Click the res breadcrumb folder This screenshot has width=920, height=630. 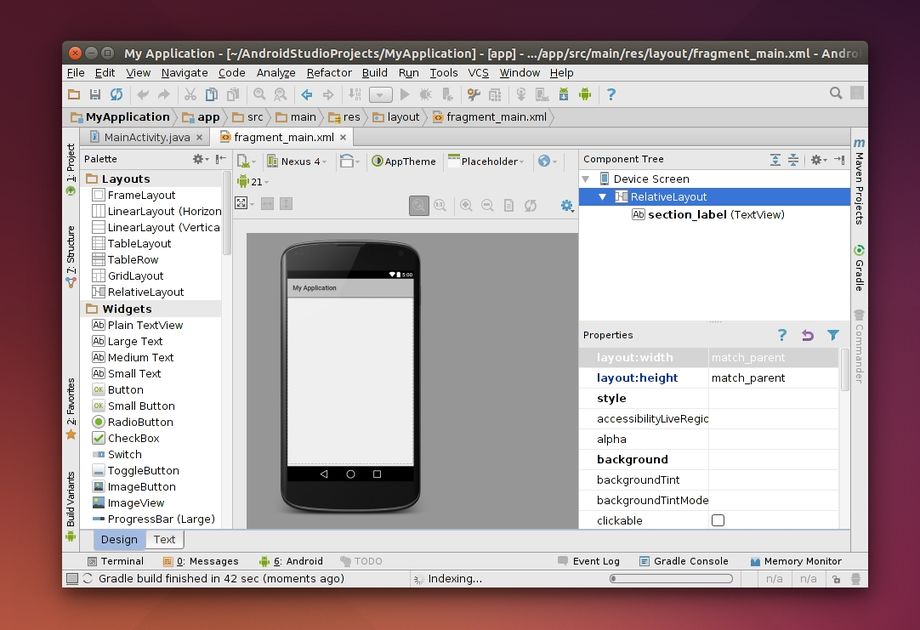click(x=344, y=117)
